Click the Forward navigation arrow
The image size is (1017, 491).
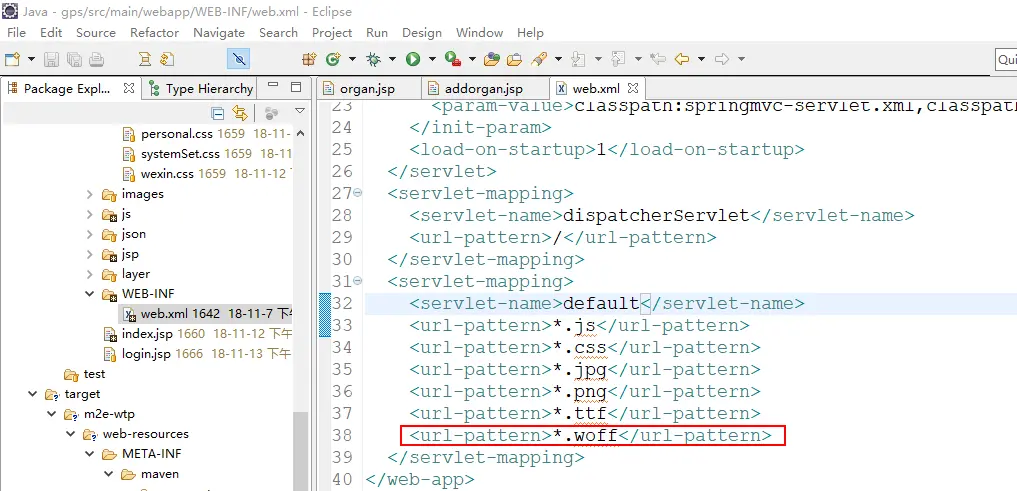(x=722, y=60)
